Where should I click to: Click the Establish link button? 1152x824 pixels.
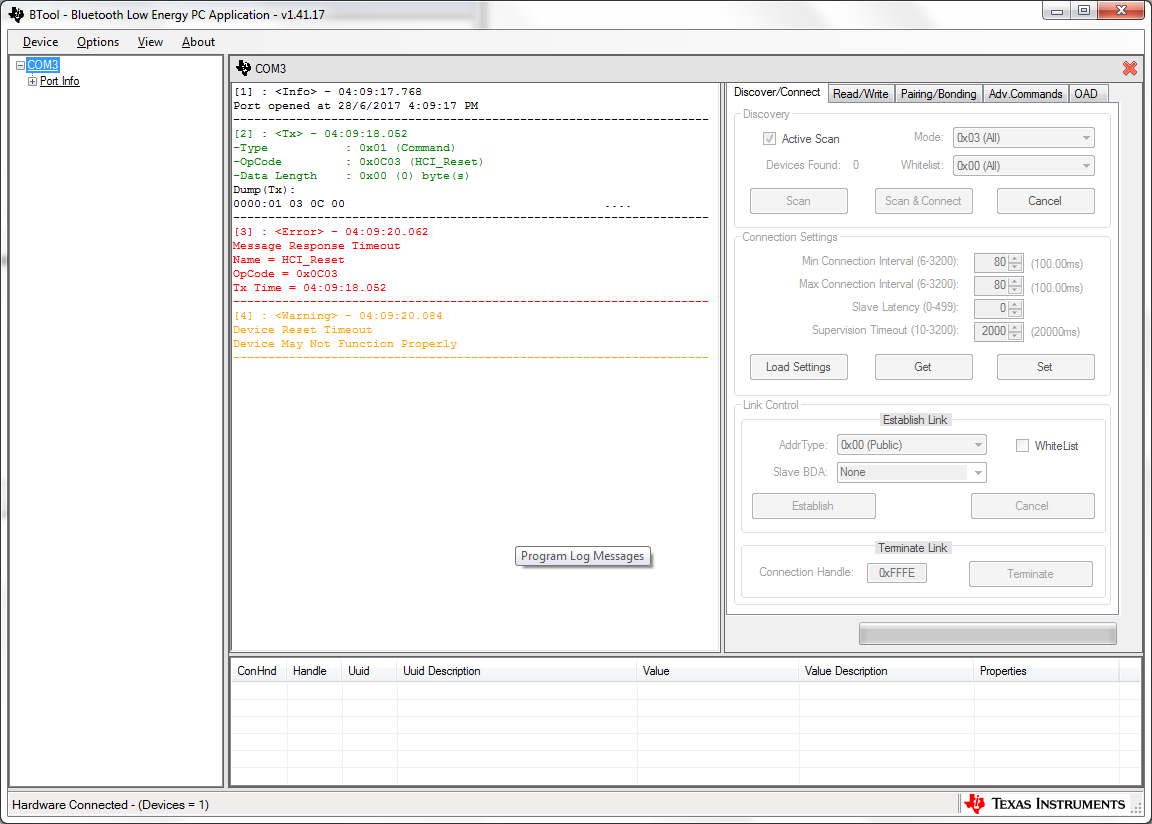click(x=813, y=506)
